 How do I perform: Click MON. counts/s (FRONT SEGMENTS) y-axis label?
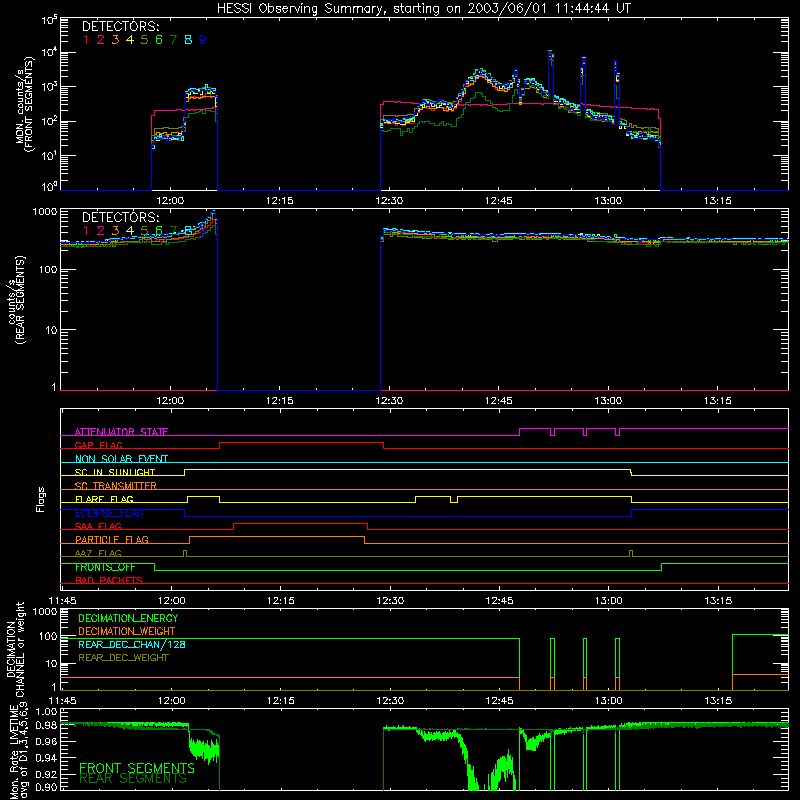tap(24, 104)
